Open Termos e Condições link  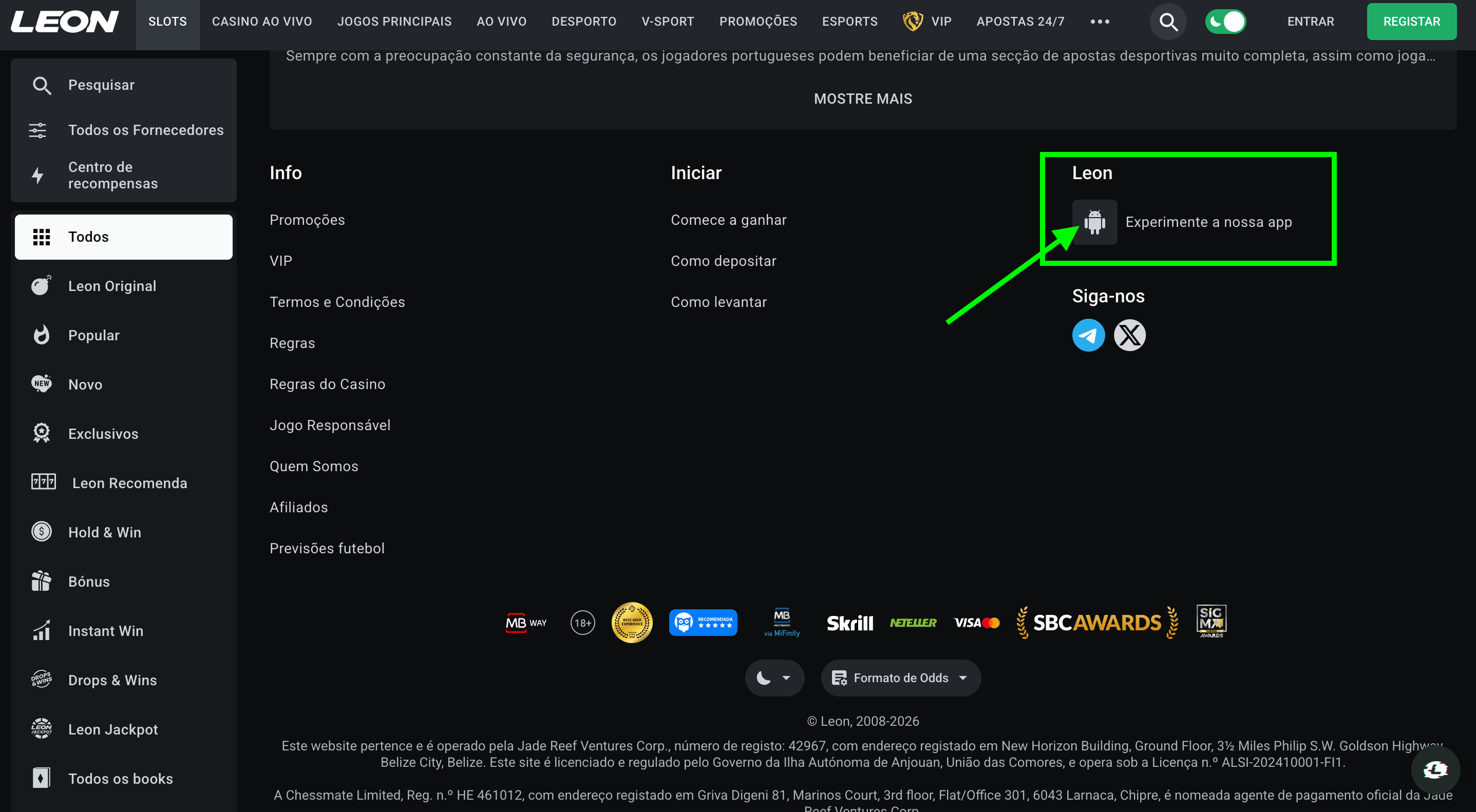click(337, 302)
